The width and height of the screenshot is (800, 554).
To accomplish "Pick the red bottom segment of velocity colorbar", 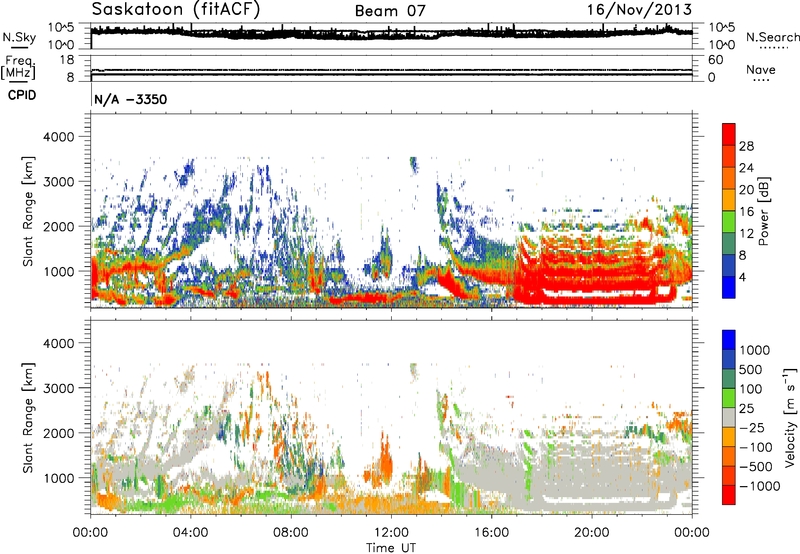I will 729,495.
